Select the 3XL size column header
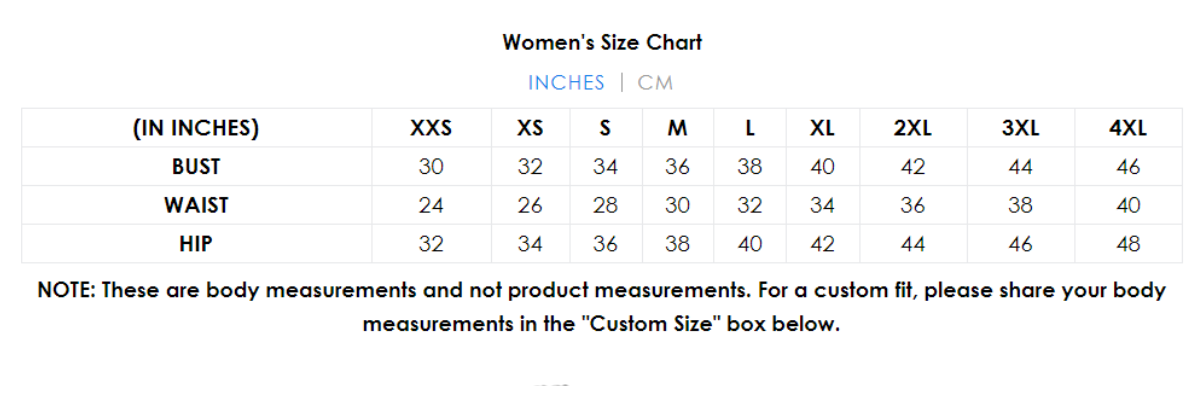The width and height of the screenshot is (1200, 400). point(1020,129)
